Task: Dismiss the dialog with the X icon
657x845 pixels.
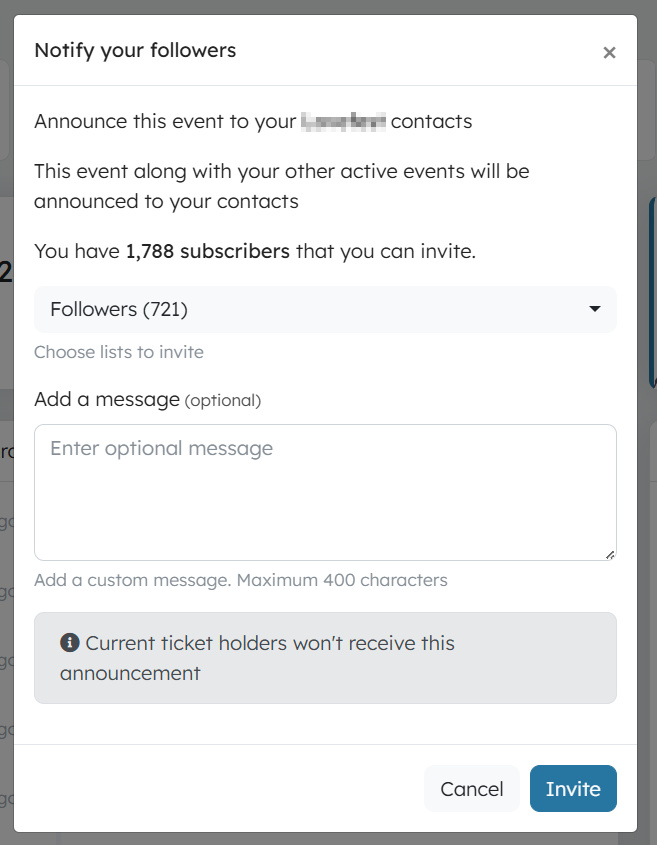Action: (x=609, y=52)
